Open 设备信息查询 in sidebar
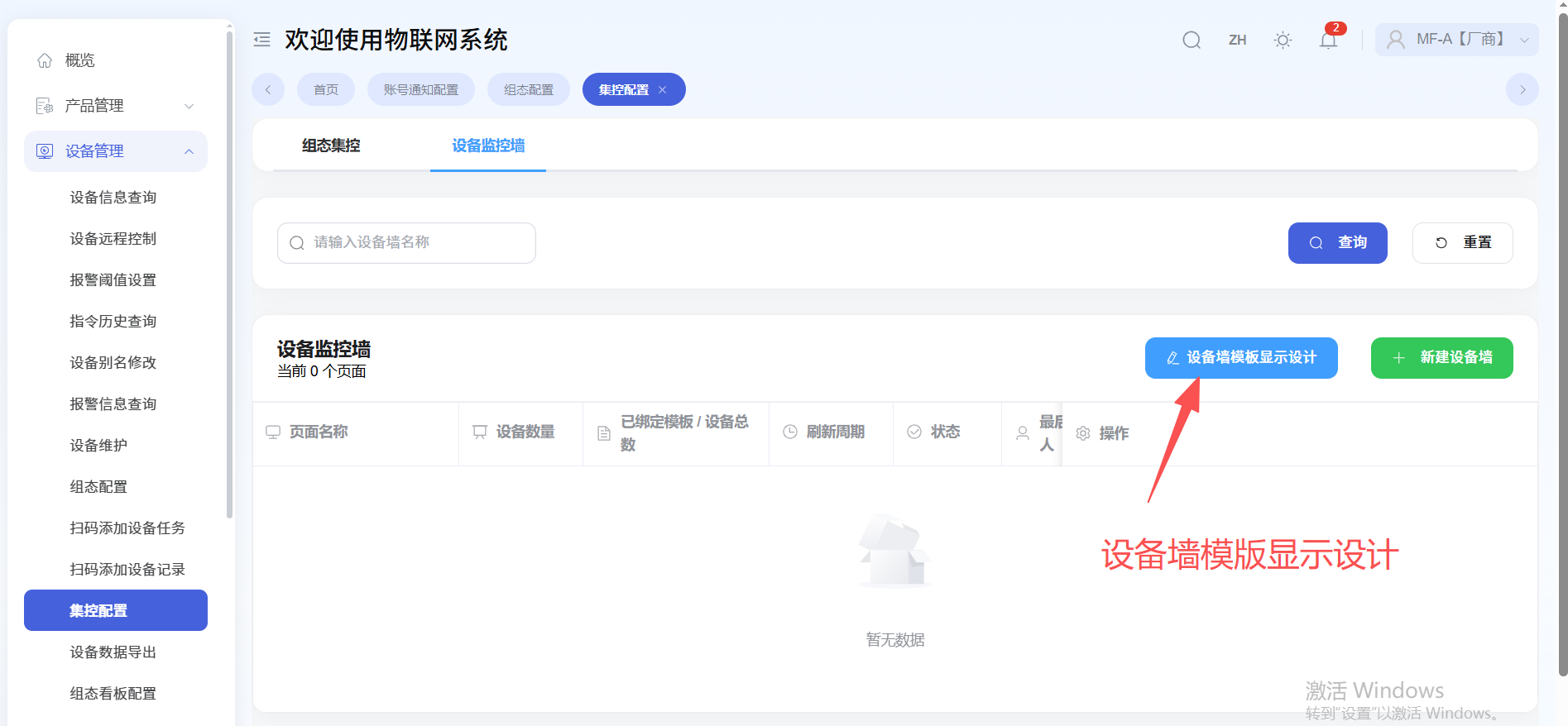The height and width of the screenshot is (726, 1568). tap(116, 197)
